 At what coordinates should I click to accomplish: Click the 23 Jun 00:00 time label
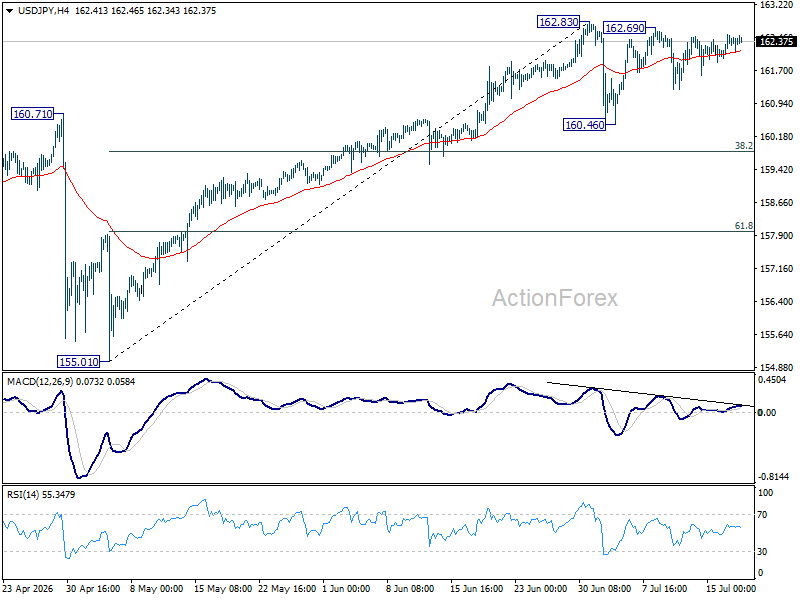pos(540,589)
